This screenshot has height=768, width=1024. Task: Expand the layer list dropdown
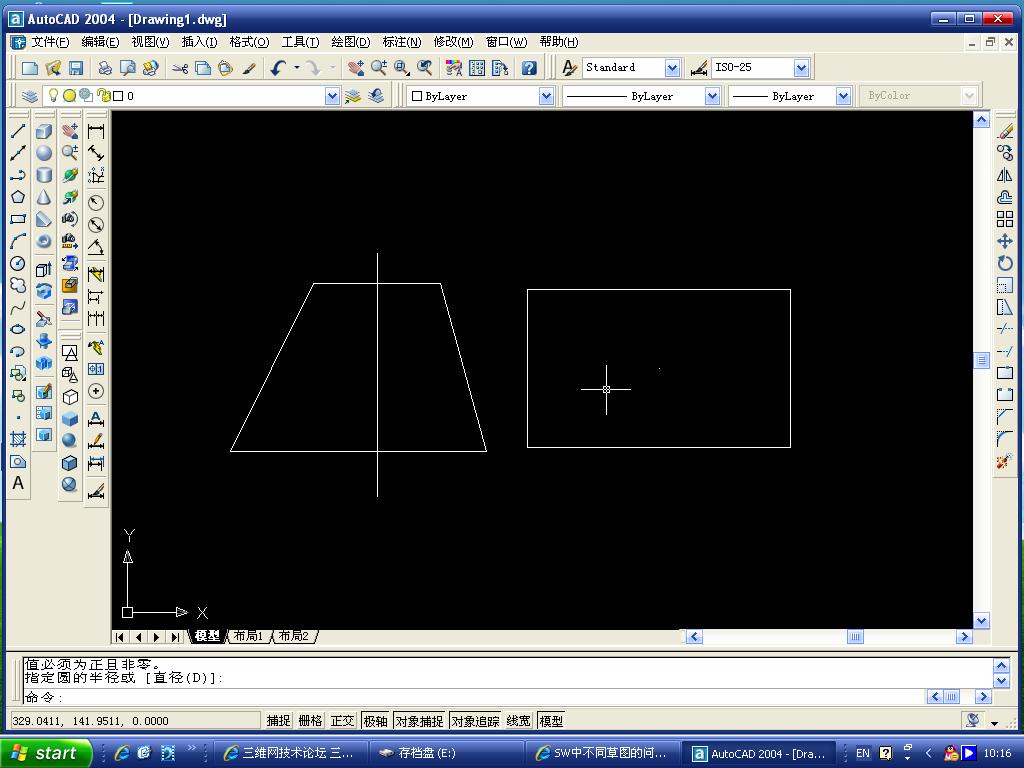[x=332, y=97]
